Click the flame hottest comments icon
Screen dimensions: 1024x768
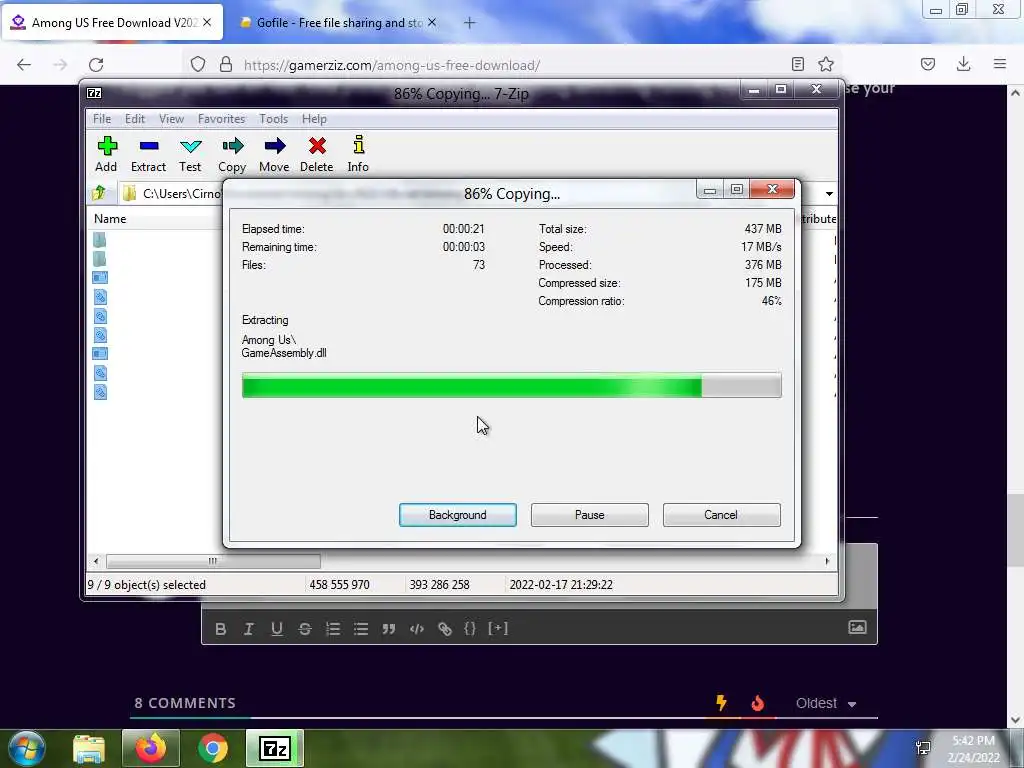coord(758,703)
